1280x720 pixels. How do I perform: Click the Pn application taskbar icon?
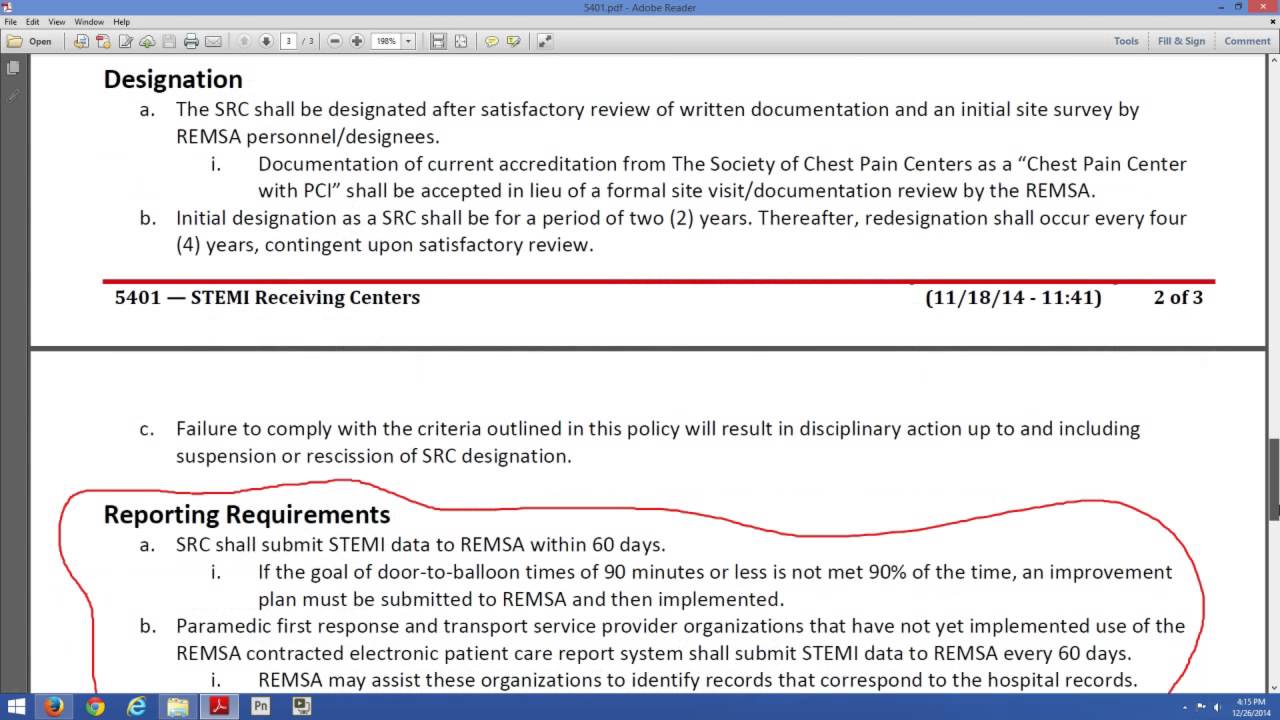[x=260, y=707]
